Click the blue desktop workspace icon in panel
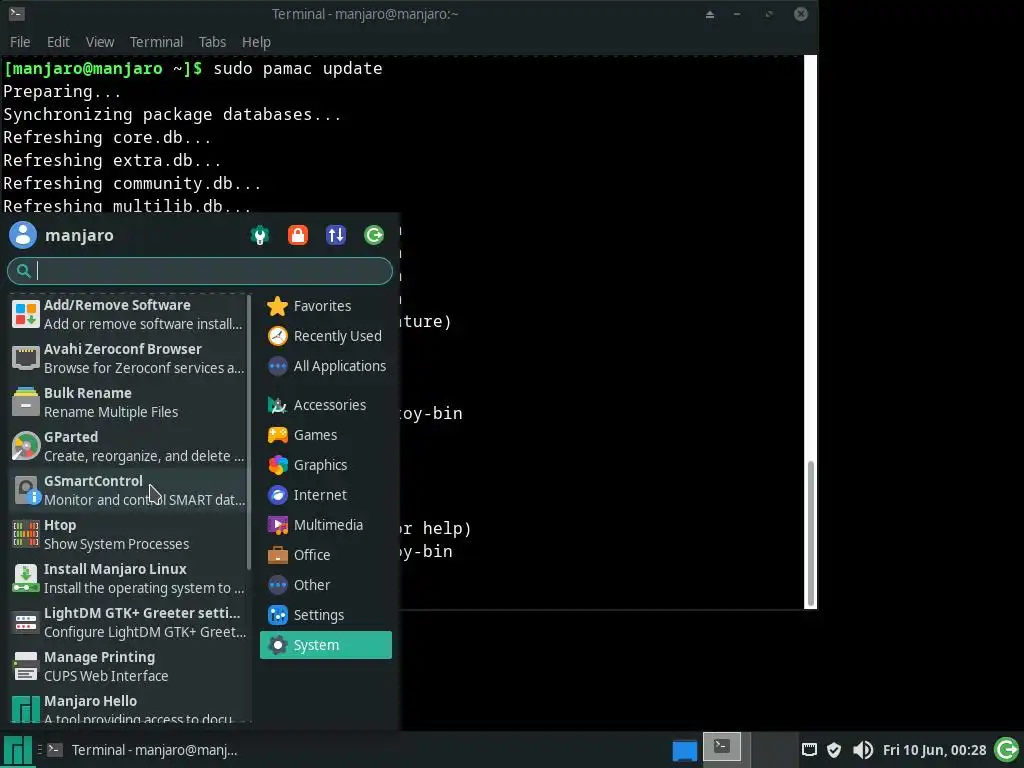 (684, 750)
